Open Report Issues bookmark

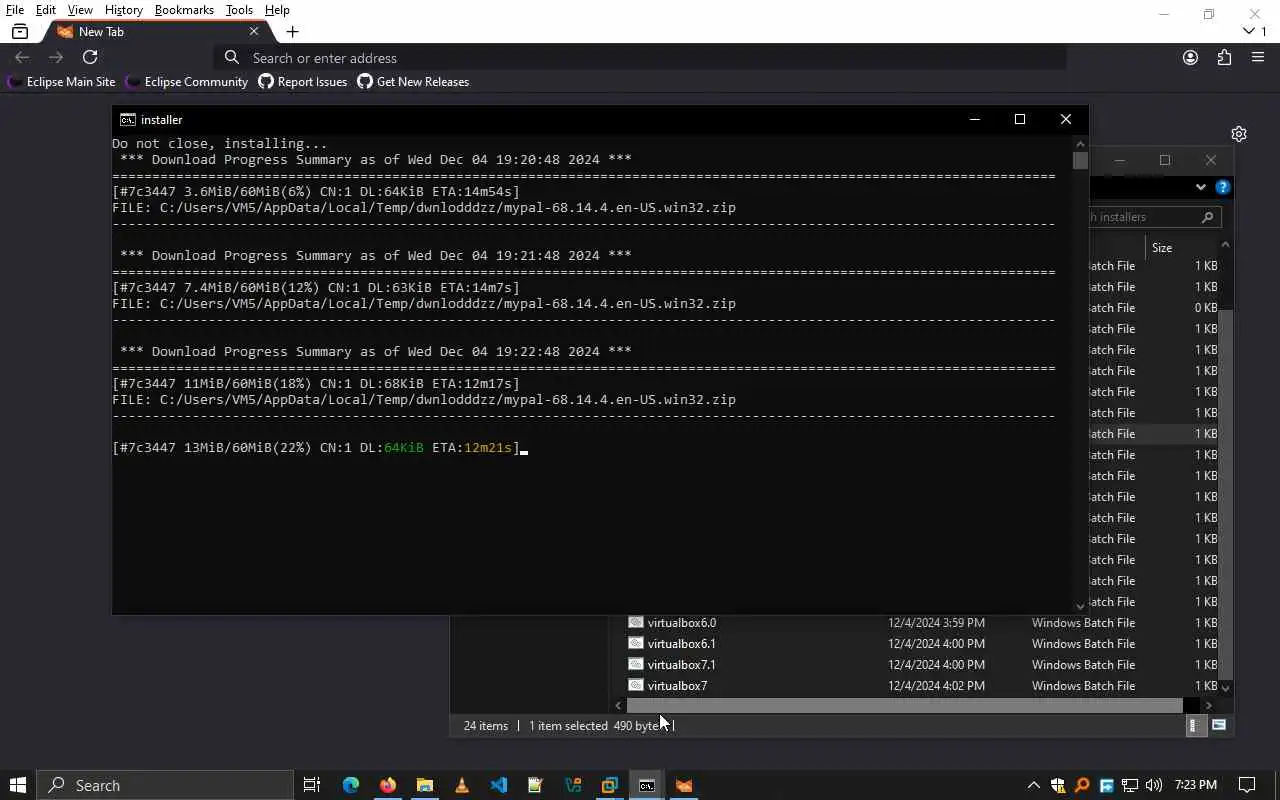[x=303, y=82]
